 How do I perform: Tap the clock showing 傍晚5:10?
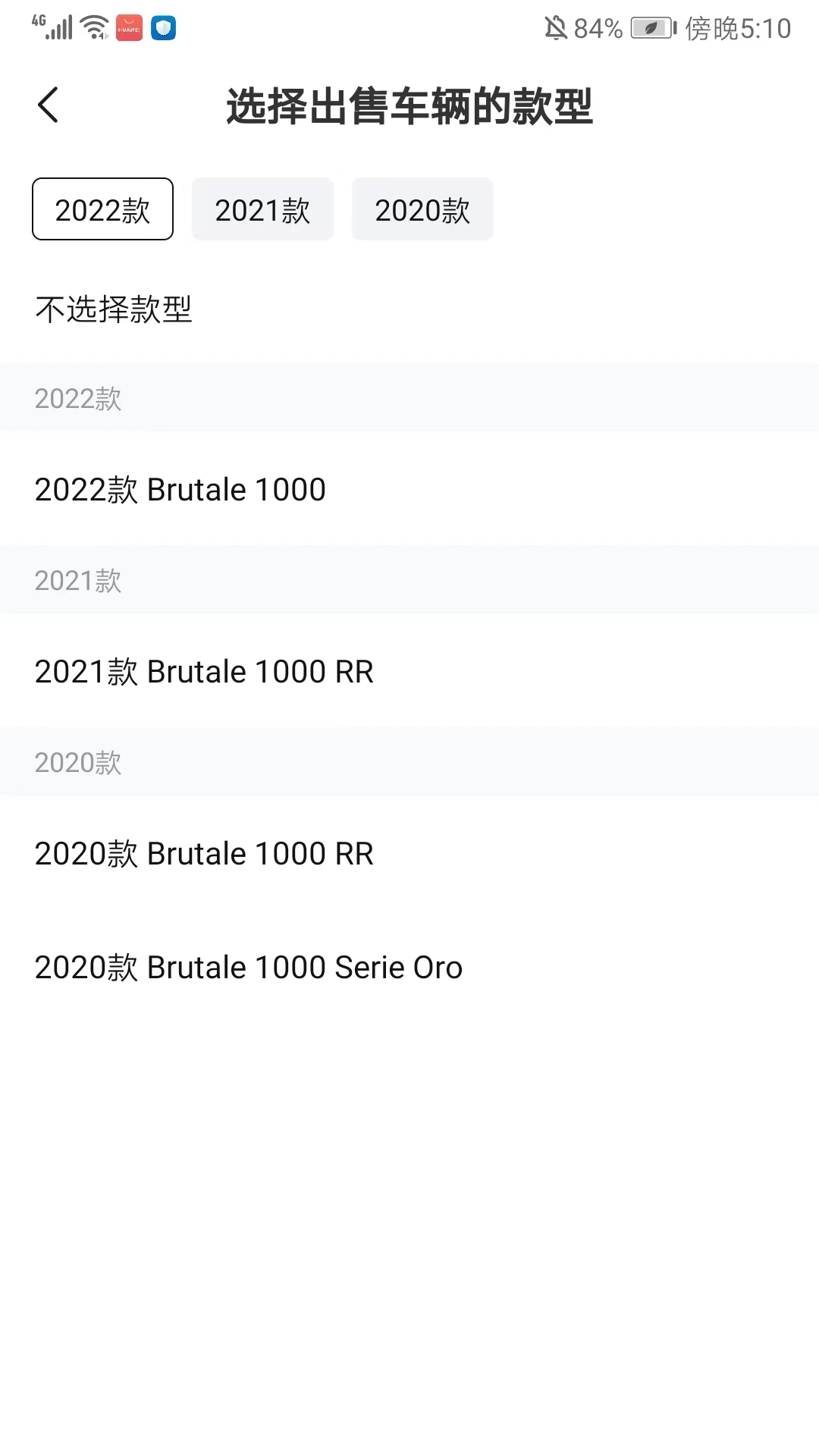click(x=738, y=29)
